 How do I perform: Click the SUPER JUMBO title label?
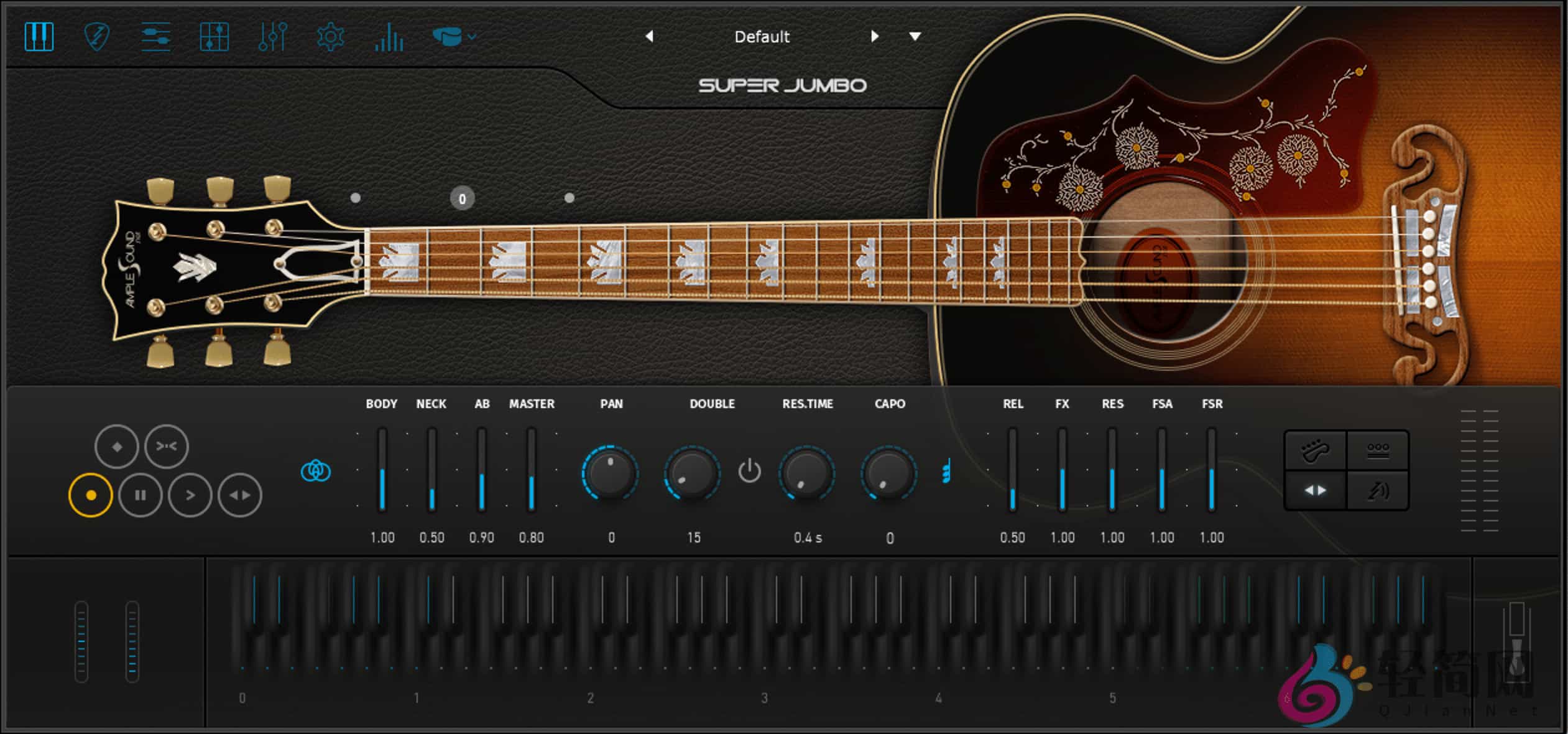783,86
